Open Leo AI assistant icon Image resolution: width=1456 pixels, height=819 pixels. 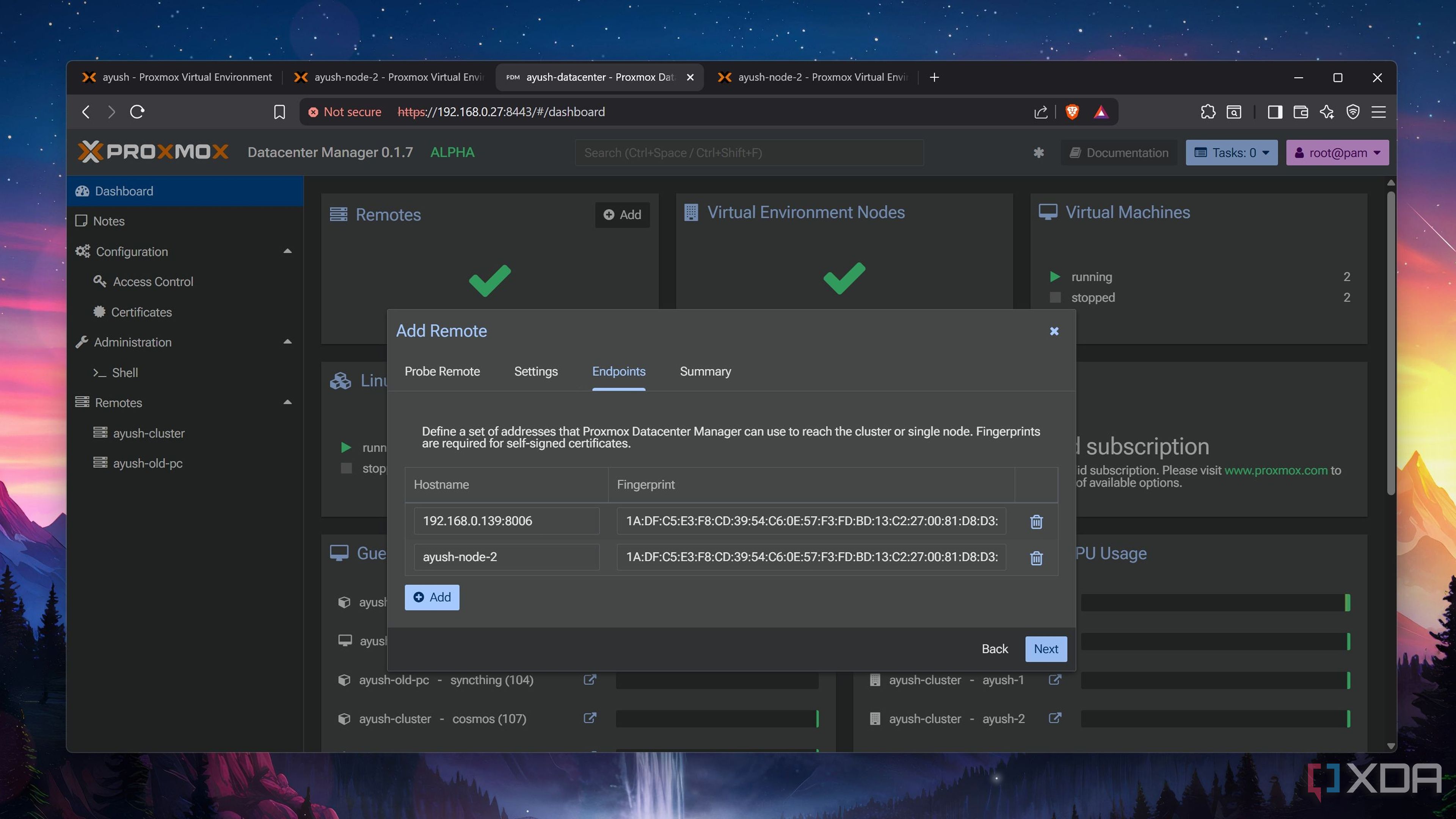tap(1327, 112)
